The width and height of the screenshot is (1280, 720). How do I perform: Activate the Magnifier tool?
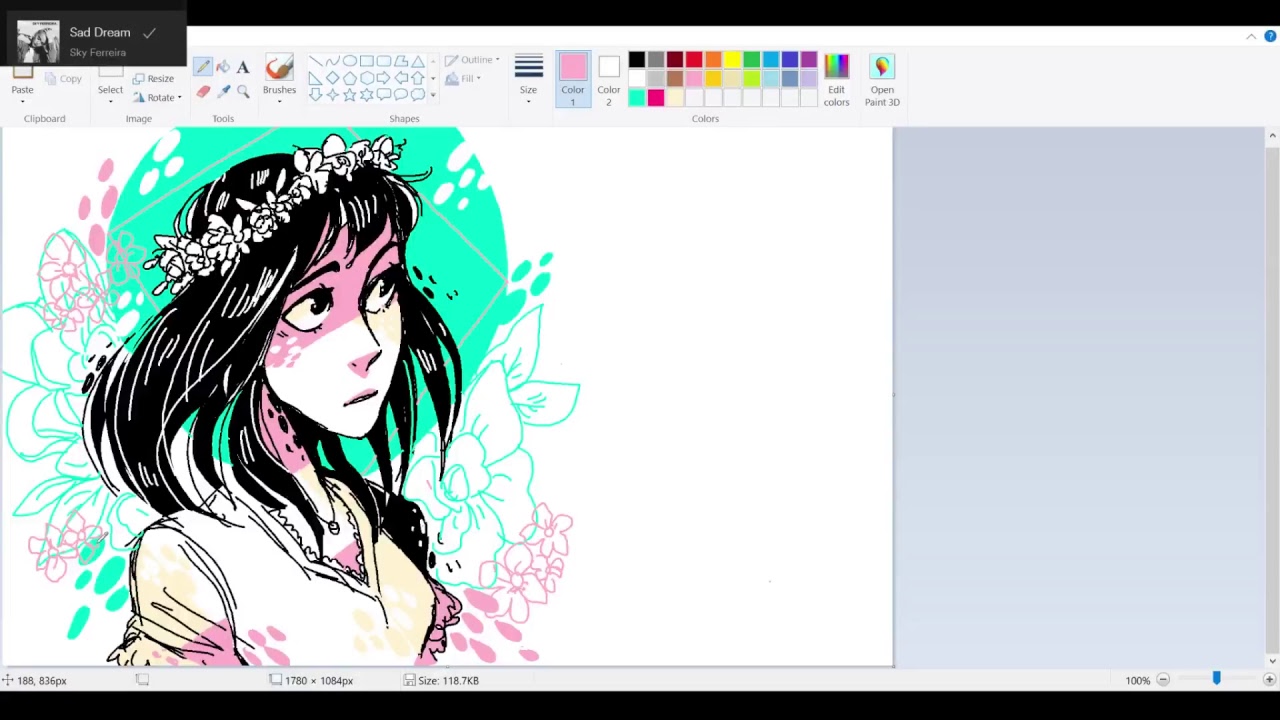(243, 92)
